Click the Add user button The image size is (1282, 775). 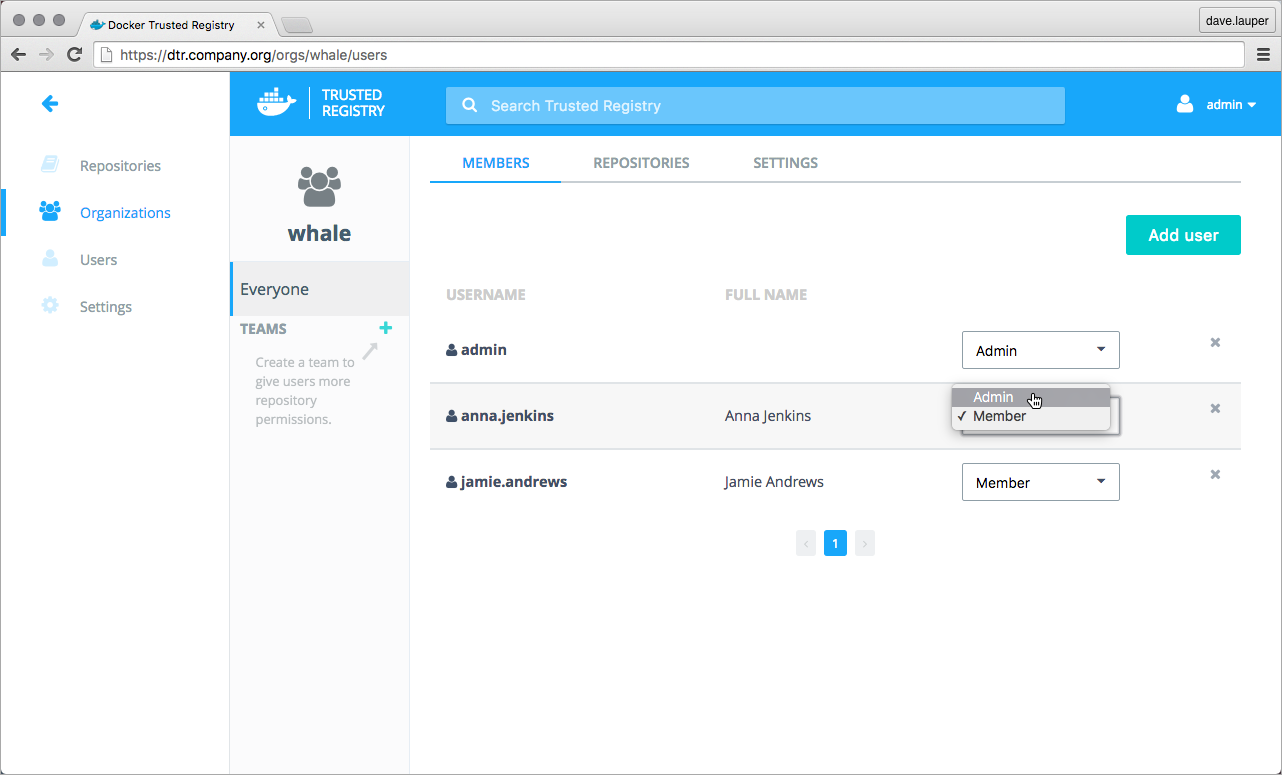click(1183, 235)
